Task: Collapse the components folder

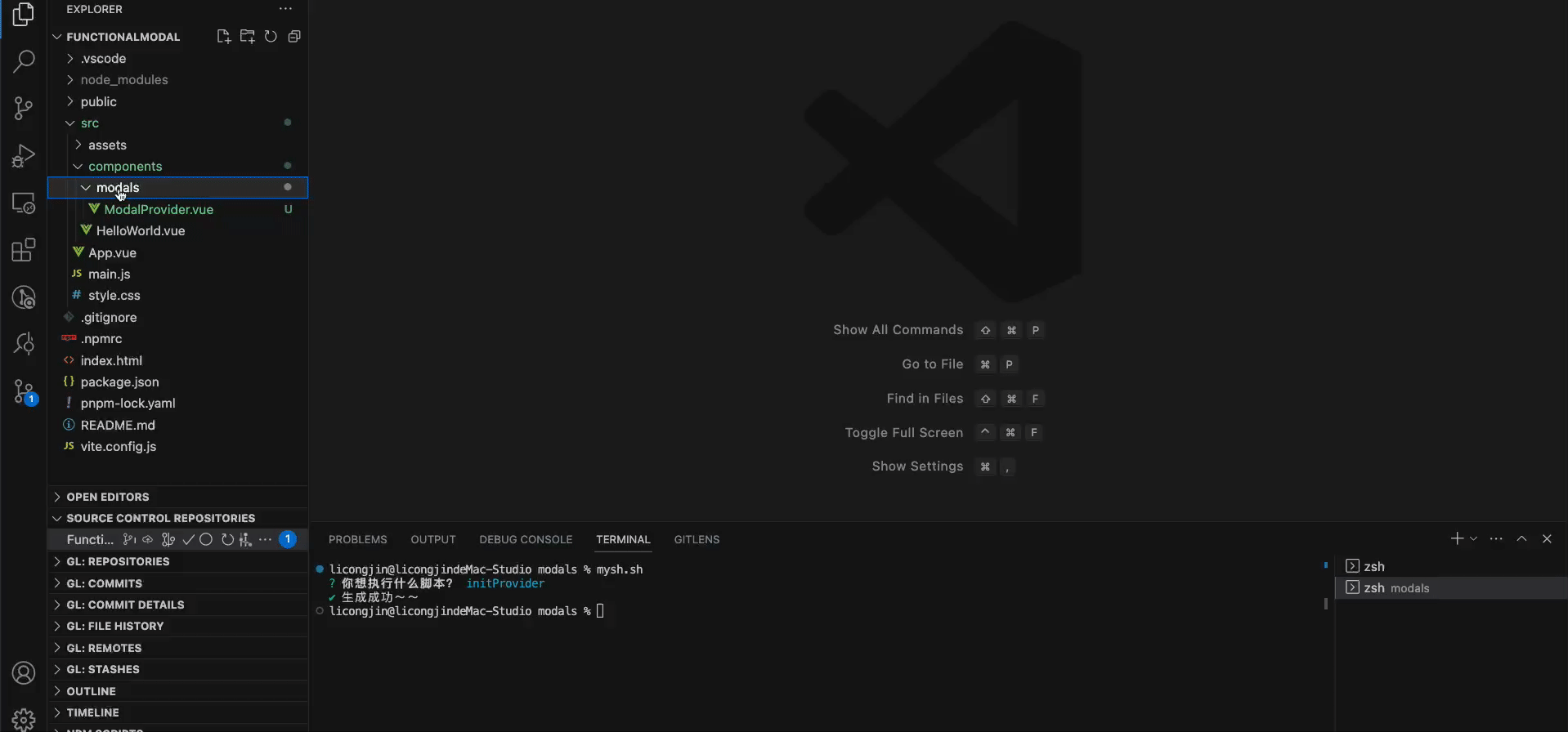Action: pos(177,167)
